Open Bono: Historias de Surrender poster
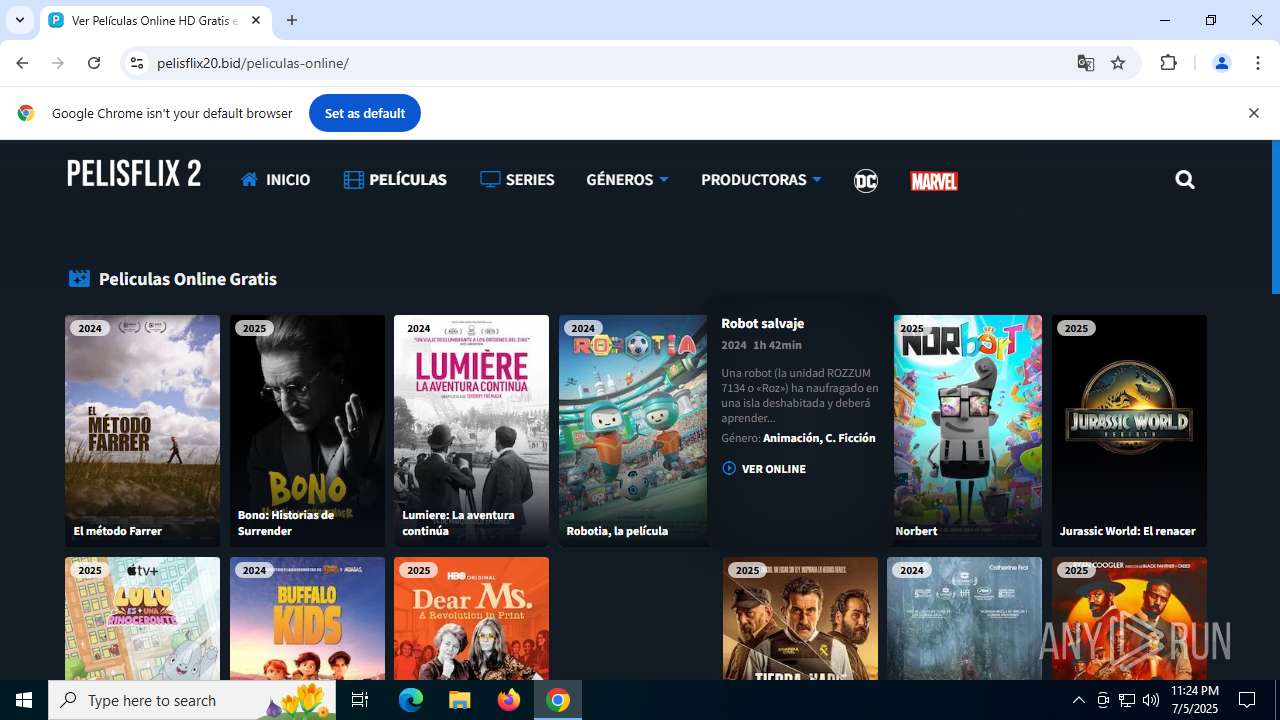Viewport: 1280px width, 720px height. 307,431
